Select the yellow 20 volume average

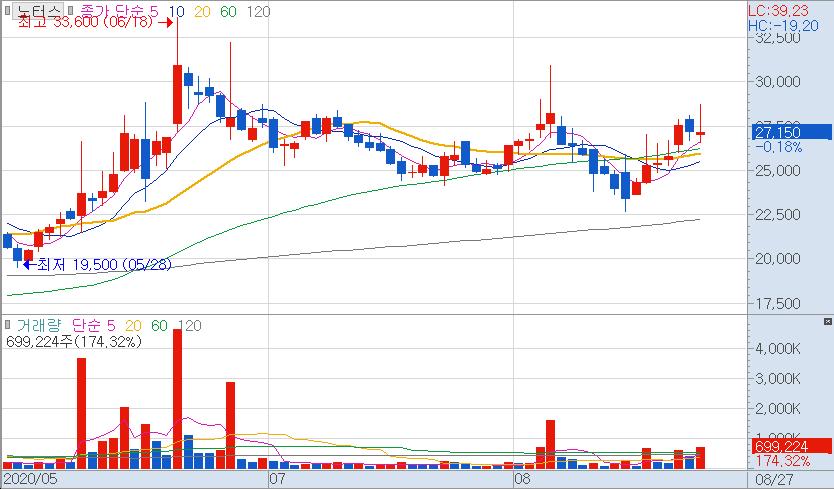click(133, 325)
